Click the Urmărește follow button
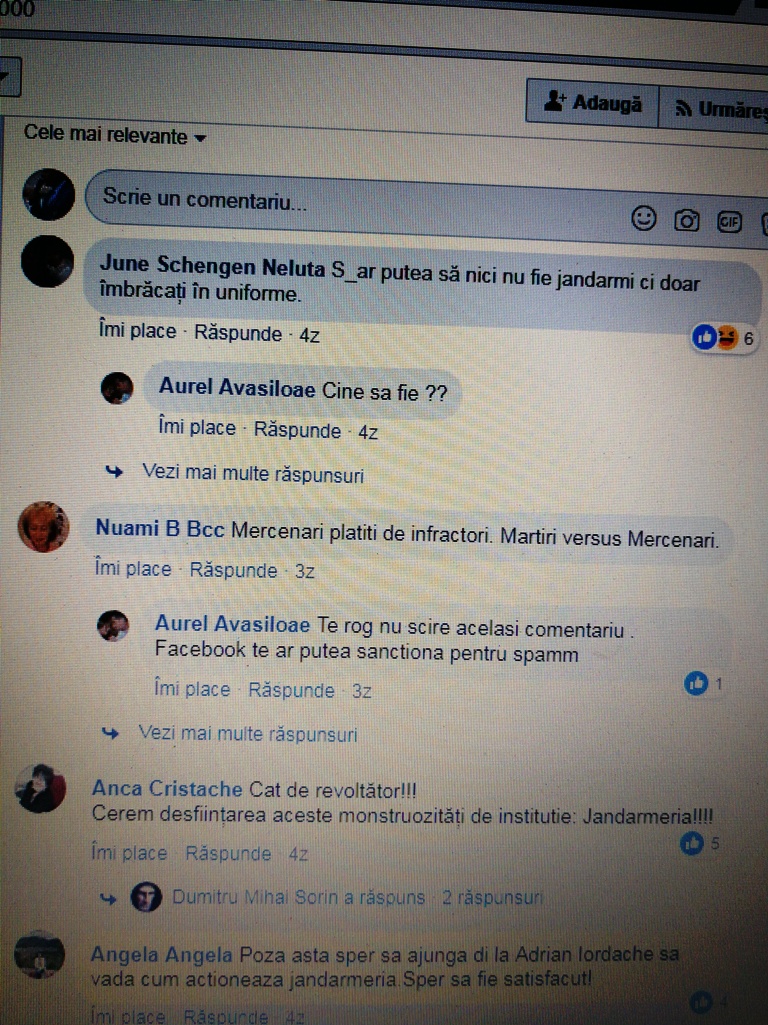The width and height of the screenshot is (768, 1025). (716, 109)
